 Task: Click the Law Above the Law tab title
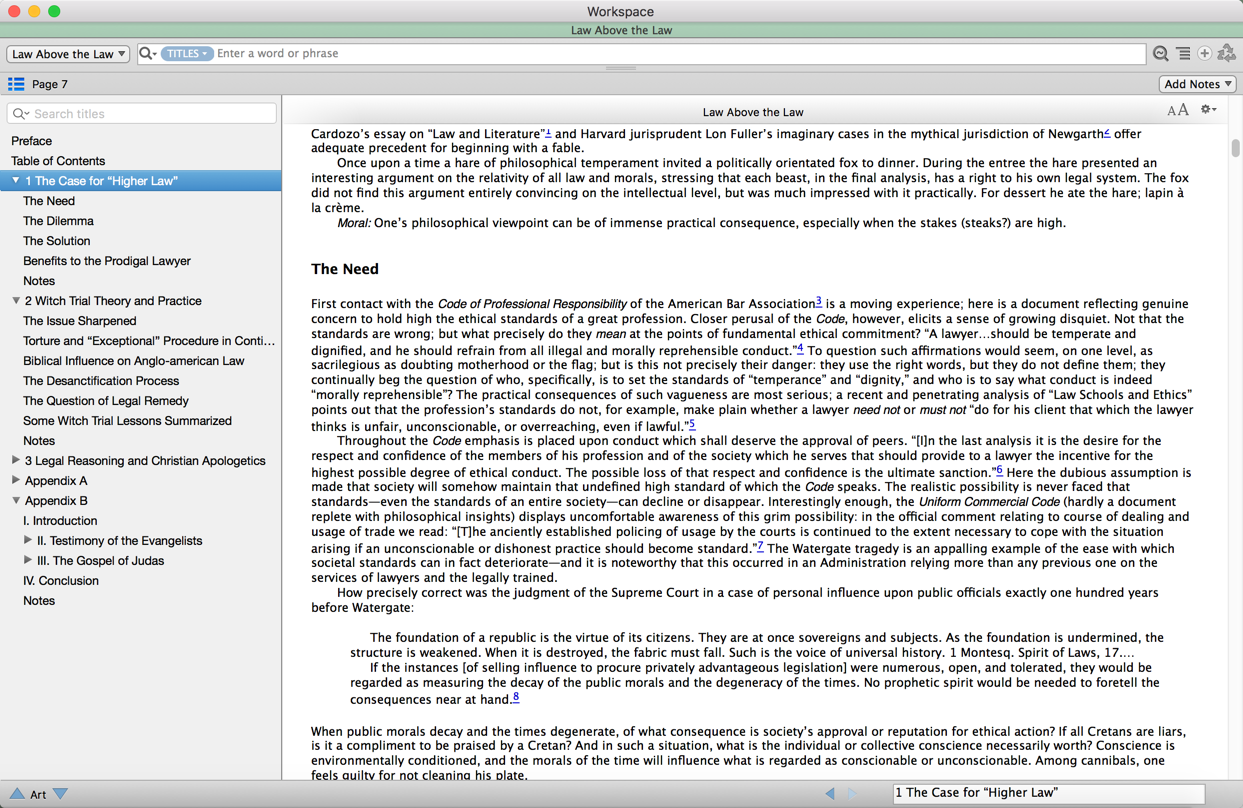coord(621,30)
